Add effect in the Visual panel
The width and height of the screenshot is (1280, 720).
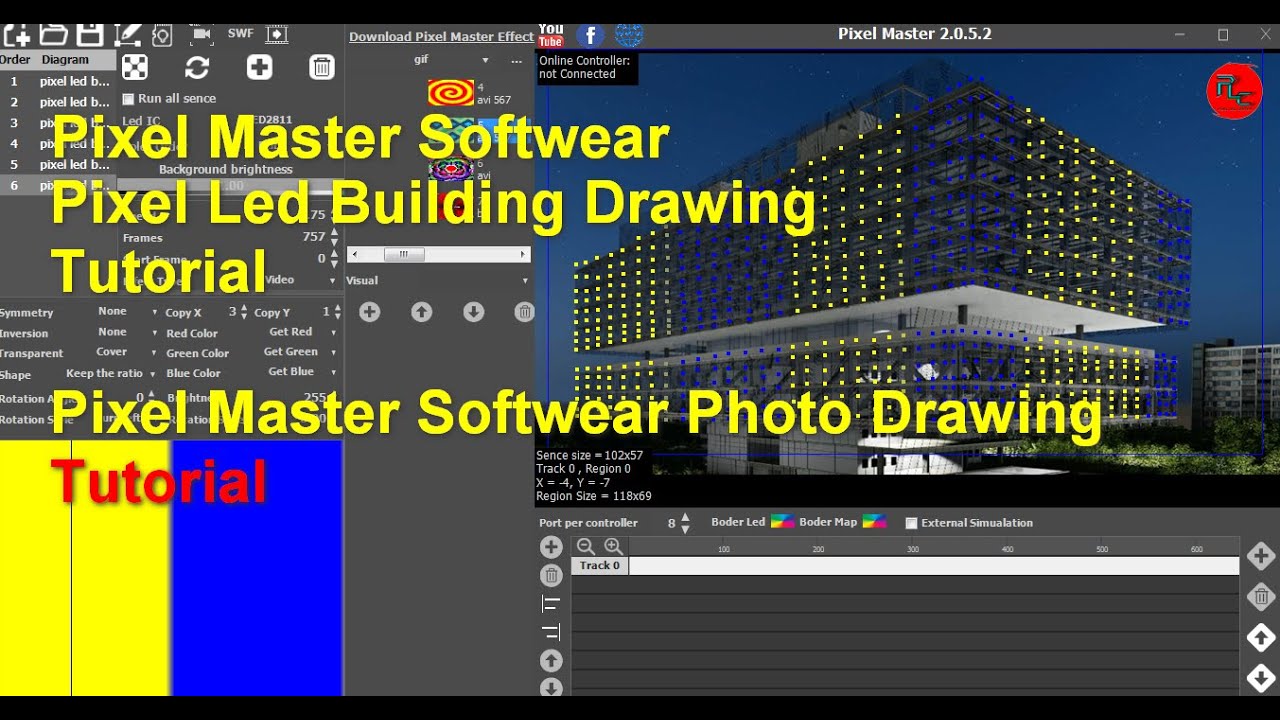point(370,312)
